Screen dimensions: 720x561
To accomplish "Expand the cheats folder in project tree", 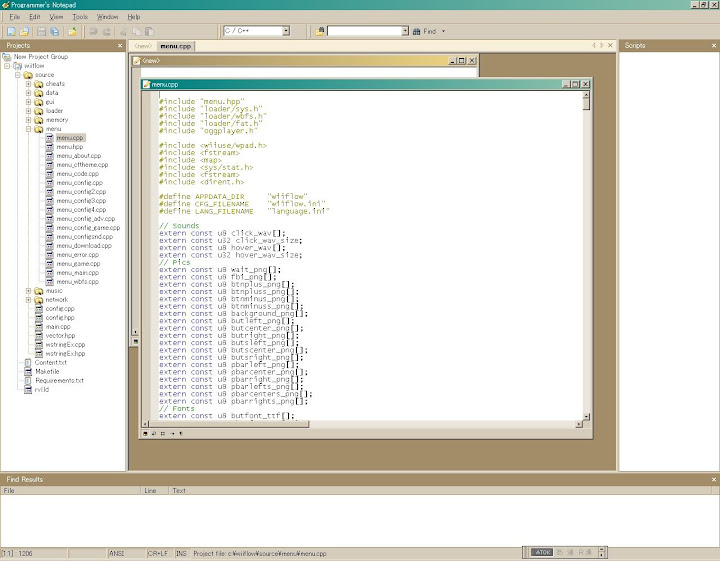I will pos(29,84).
